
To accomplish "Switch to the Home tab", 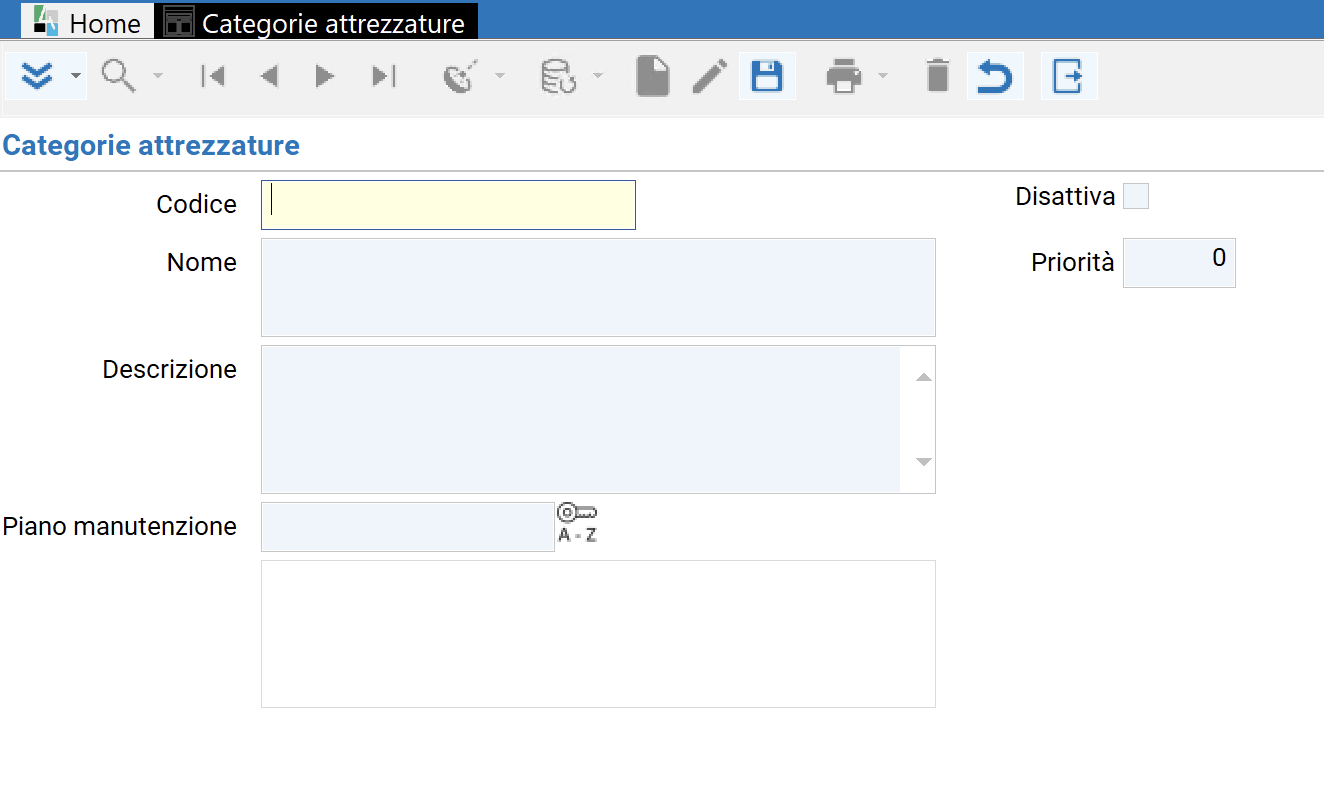I will point(87,22).
